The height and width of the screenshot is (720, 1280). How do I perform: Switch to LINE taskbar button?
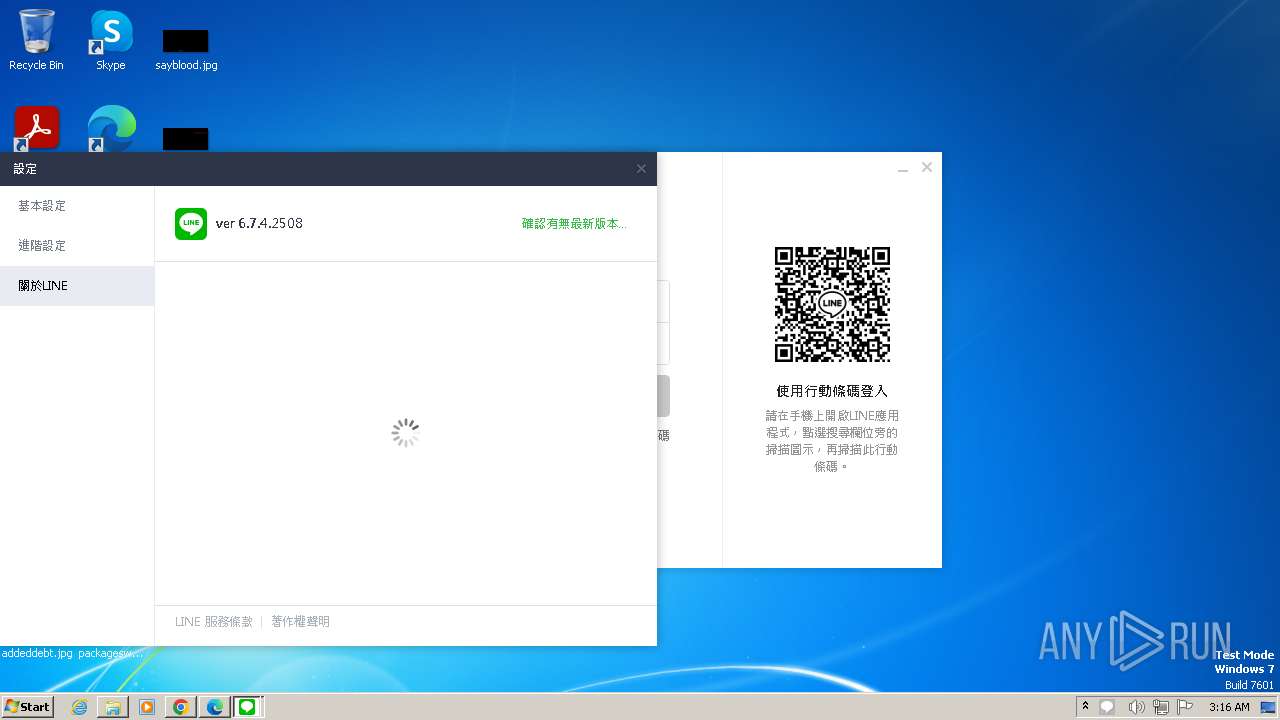click(247, 707)
